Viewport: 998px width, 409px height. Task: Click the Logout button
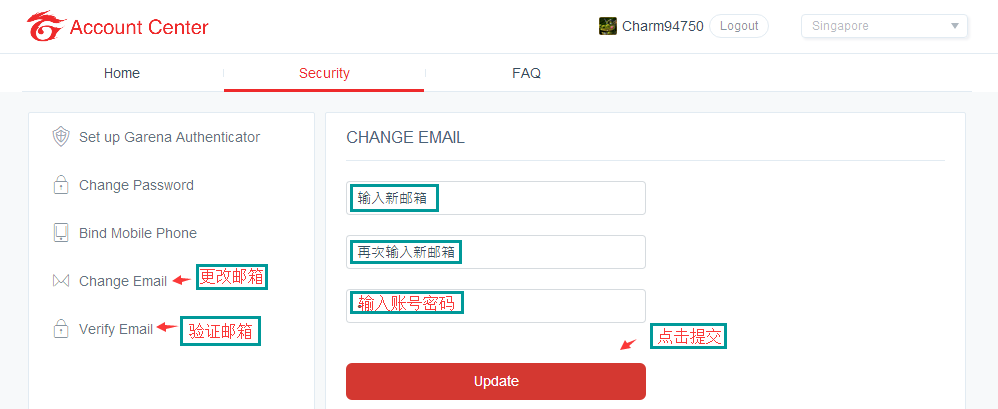tap(739, 26)
